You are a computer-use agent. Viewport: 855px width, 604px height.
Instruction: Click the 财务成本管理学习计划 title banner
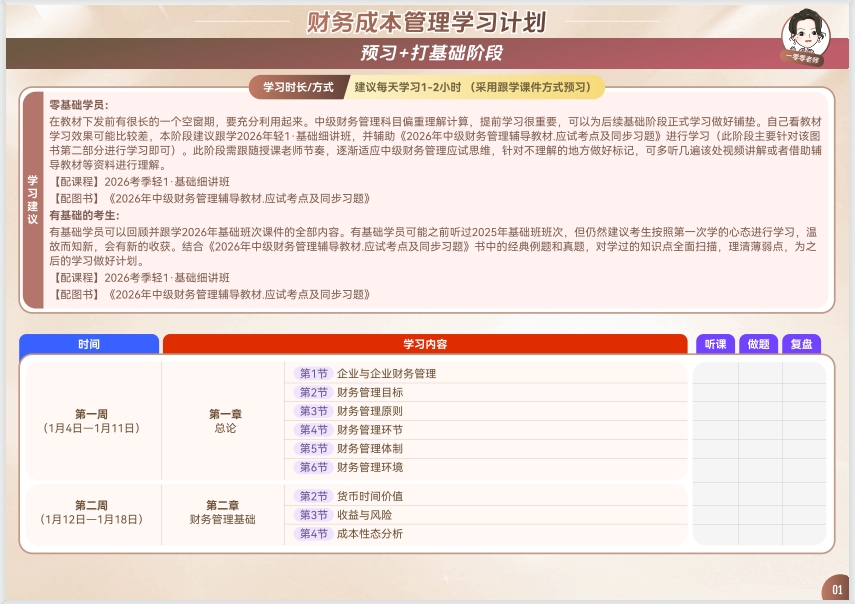pos(427,17)
